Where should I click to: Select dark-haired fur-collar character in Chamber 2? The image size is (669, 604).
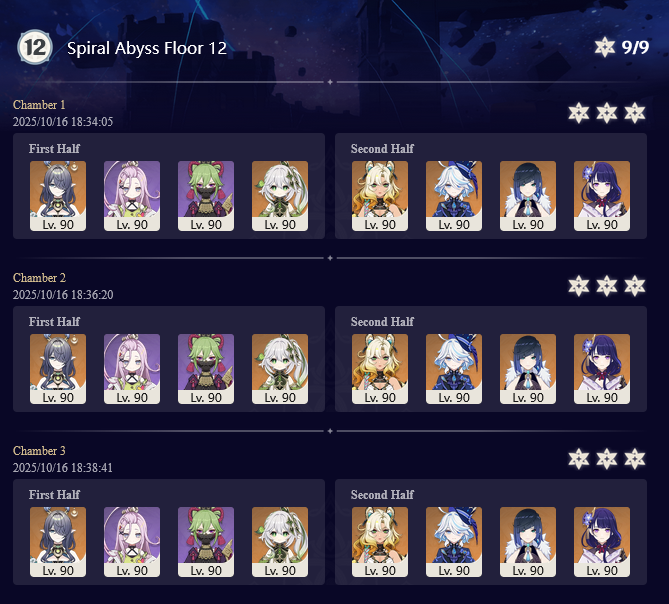pos(528,369)
